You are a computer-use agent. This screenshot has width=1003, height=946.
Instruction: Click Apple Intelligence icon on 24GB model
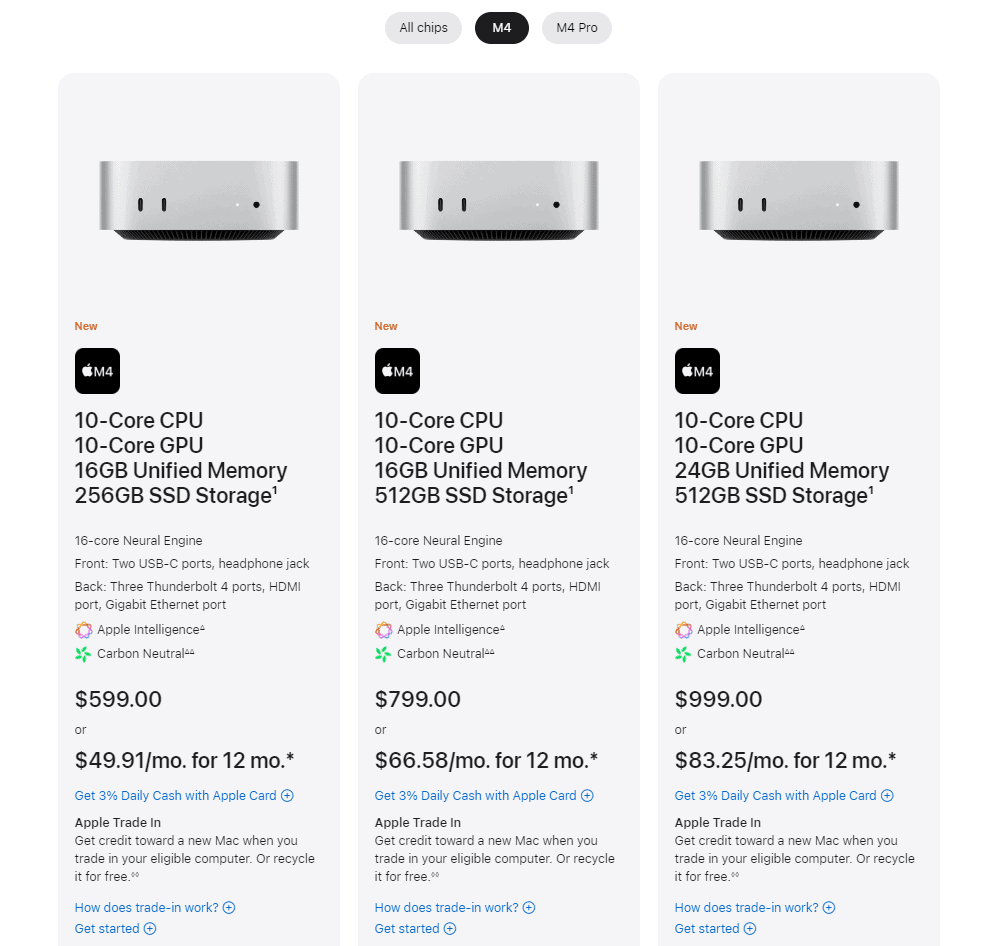[684, 630]
